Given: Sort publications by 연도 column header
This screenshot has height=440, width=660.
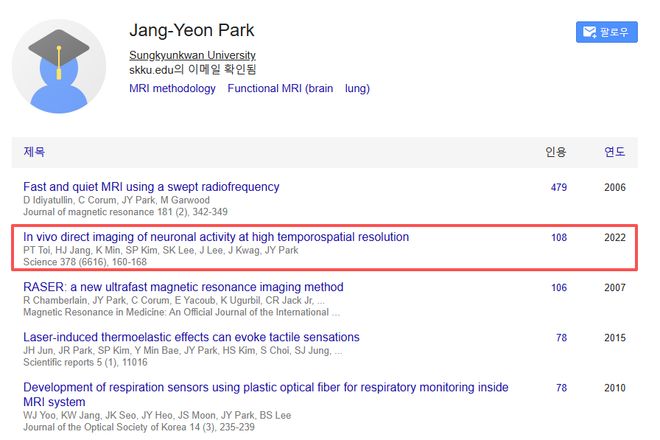Looking at the screenshot, I should tap(614, 152).
